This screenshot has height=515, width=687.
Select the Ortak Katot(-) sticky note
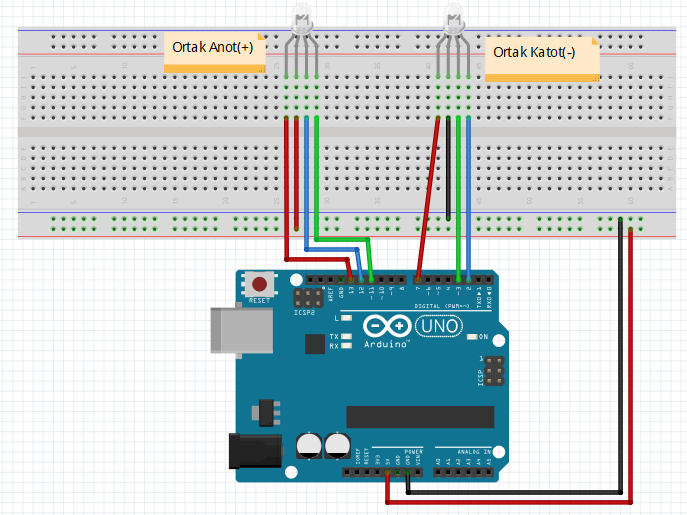[x=542, y=59]
